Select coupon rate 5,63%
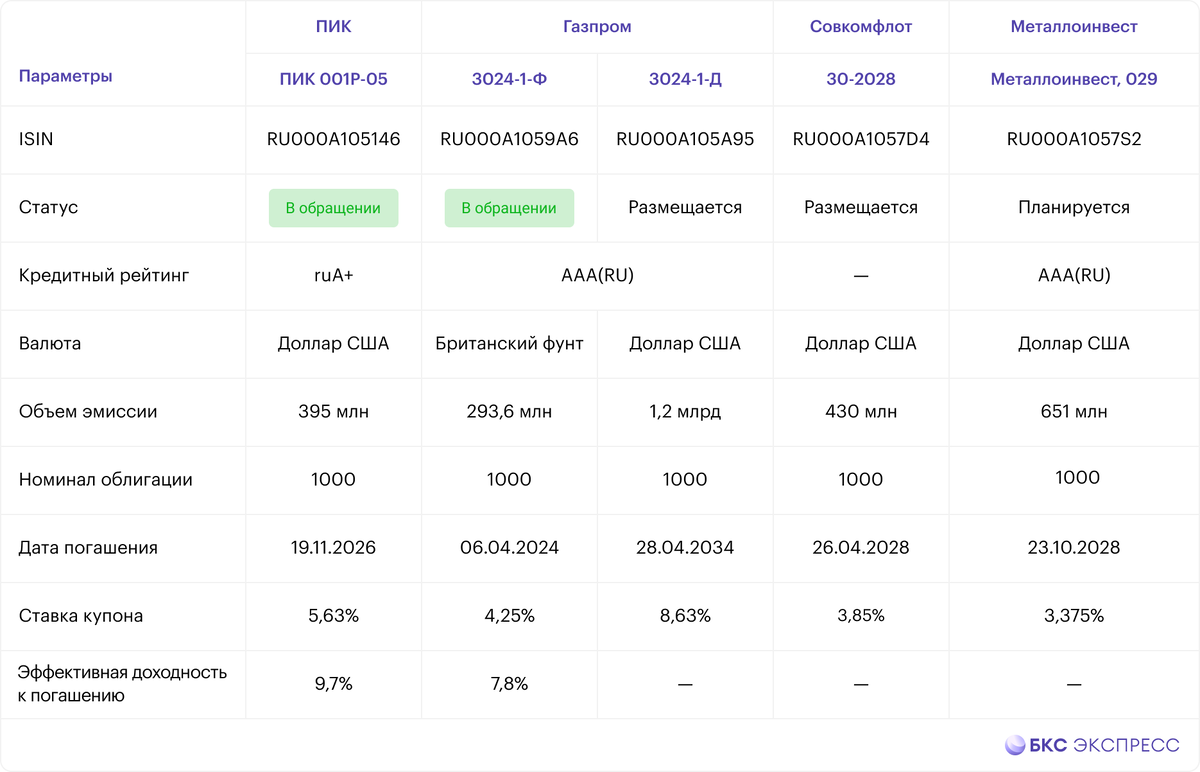 coord(333,616)
